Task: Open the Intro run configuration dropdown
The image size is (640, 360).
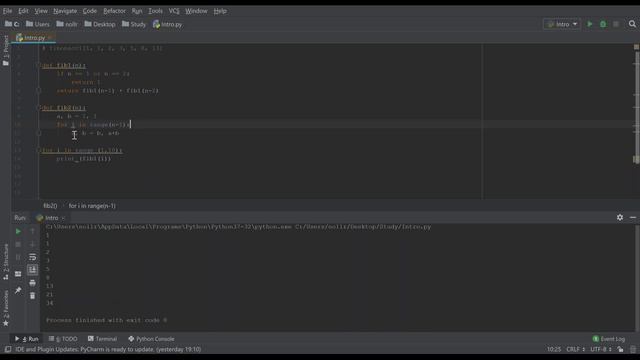Action: click(562, 24)
